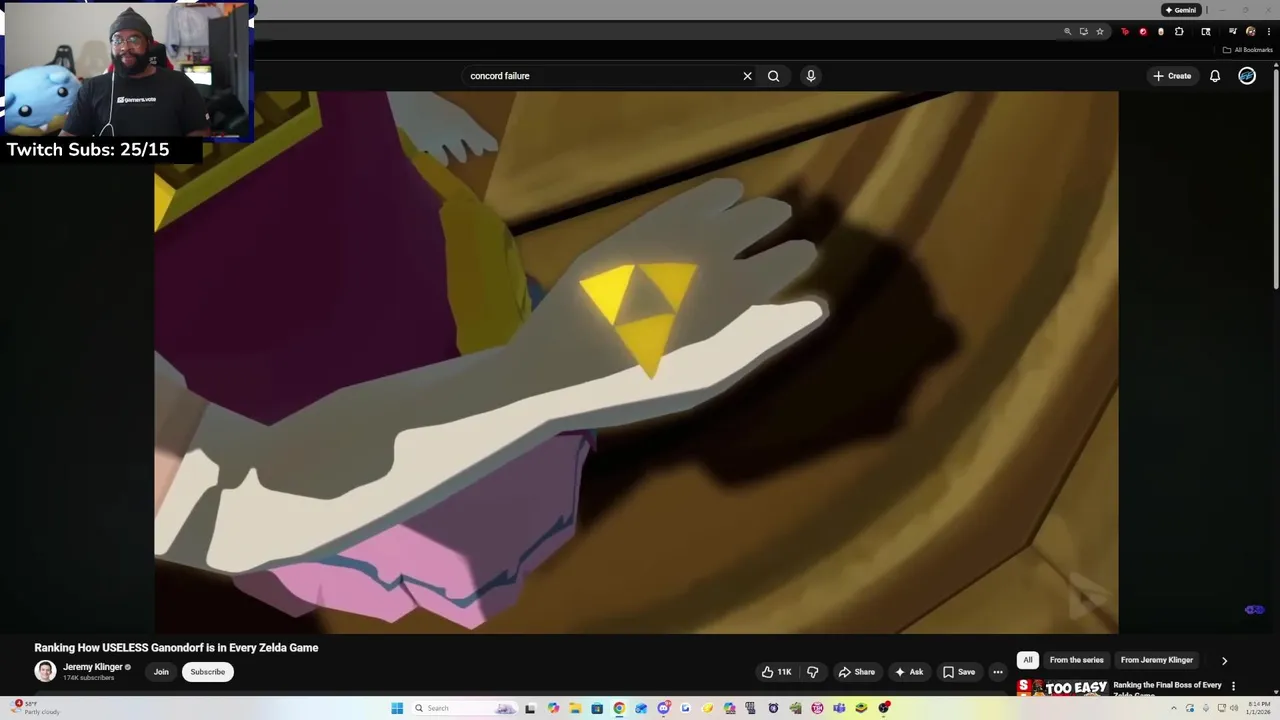Open Microsoft Store from the taskbar
This screenshot has height=720, width=1280.
coord(597,708)
